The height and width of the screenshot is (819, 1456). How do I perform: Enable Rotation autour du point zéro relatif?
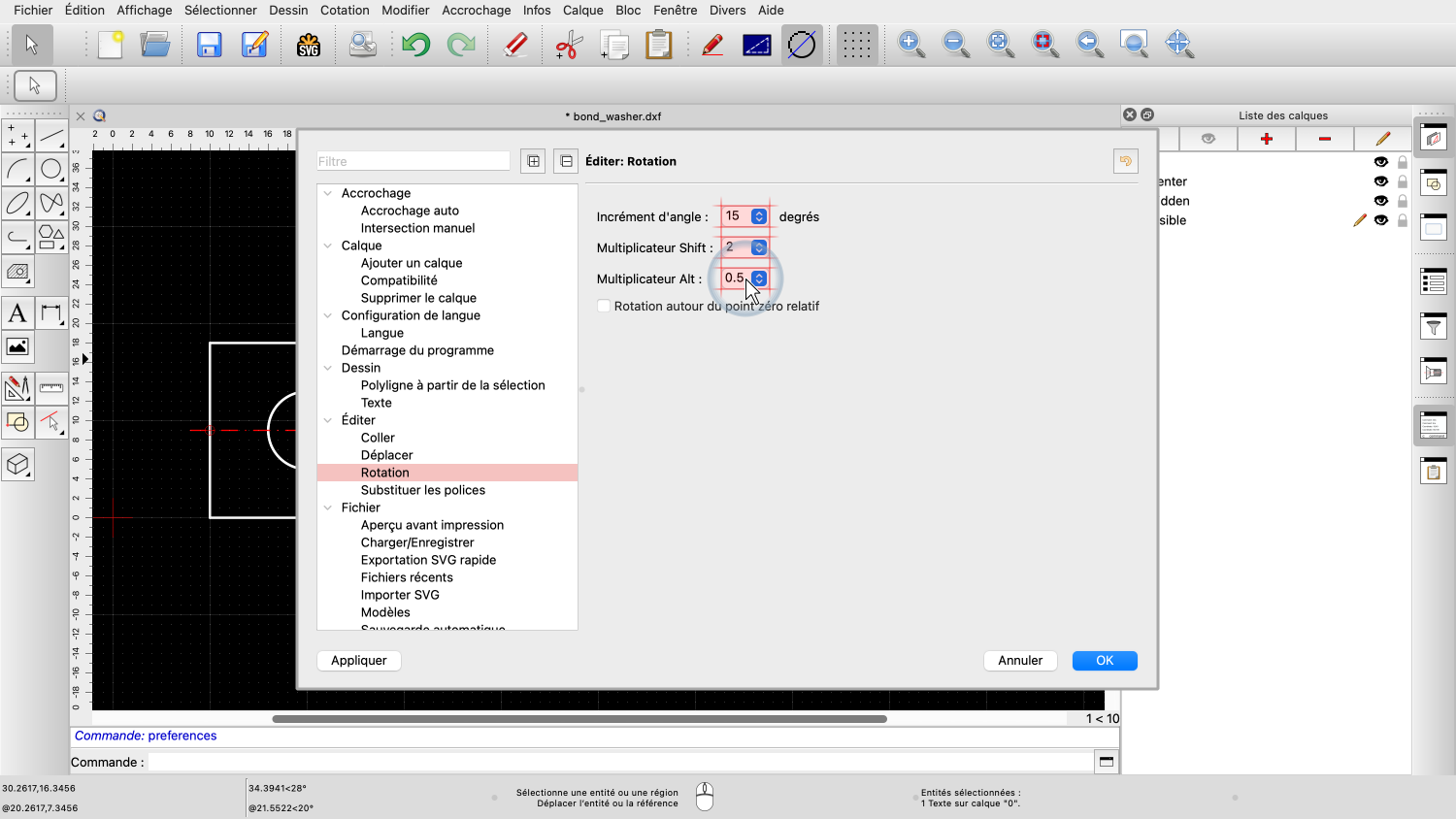pos(604,306)
